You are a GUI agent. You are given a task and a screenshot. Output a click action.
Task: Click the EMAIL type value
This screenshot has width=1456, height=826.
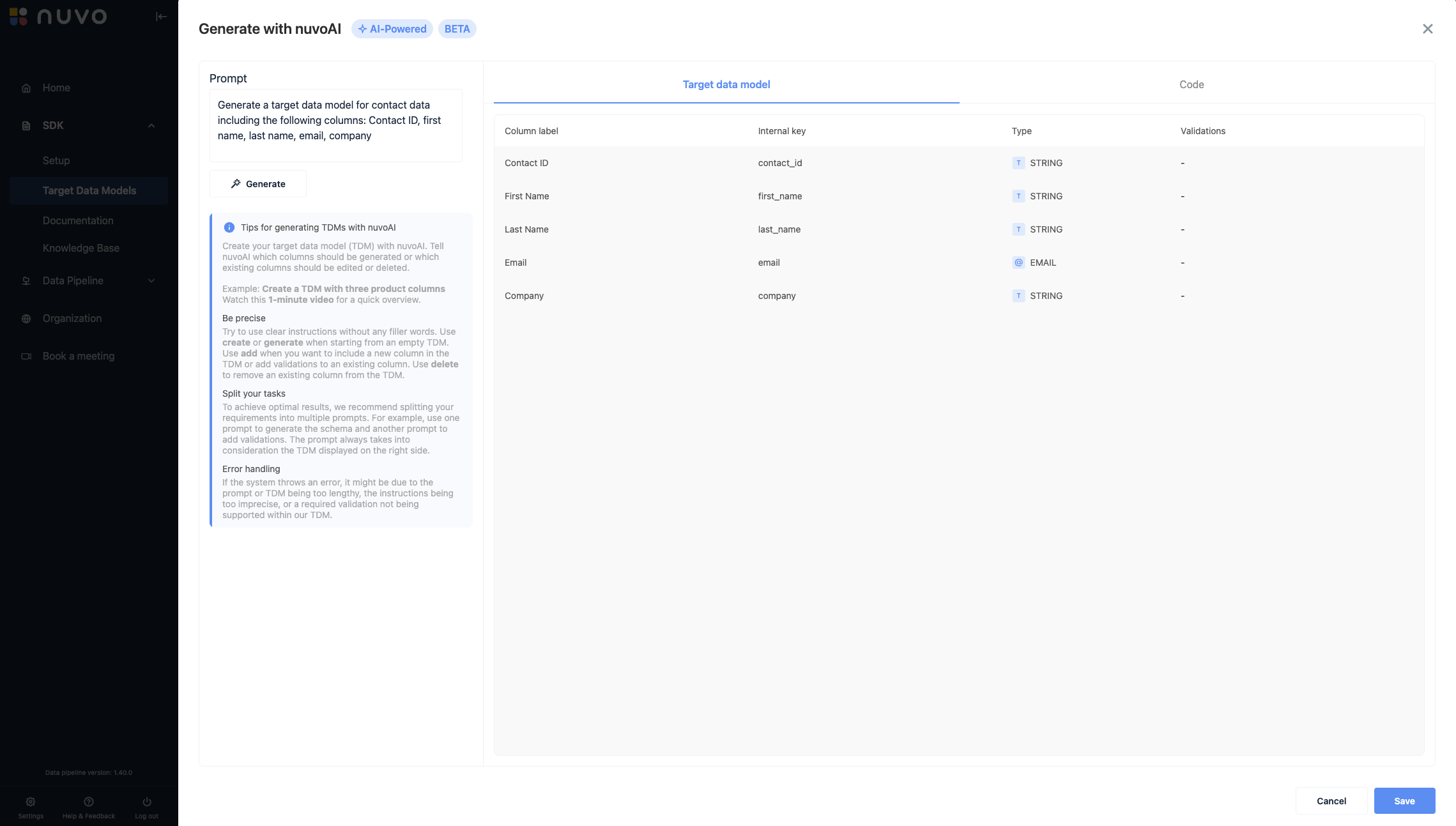[x=1043, y=263]
